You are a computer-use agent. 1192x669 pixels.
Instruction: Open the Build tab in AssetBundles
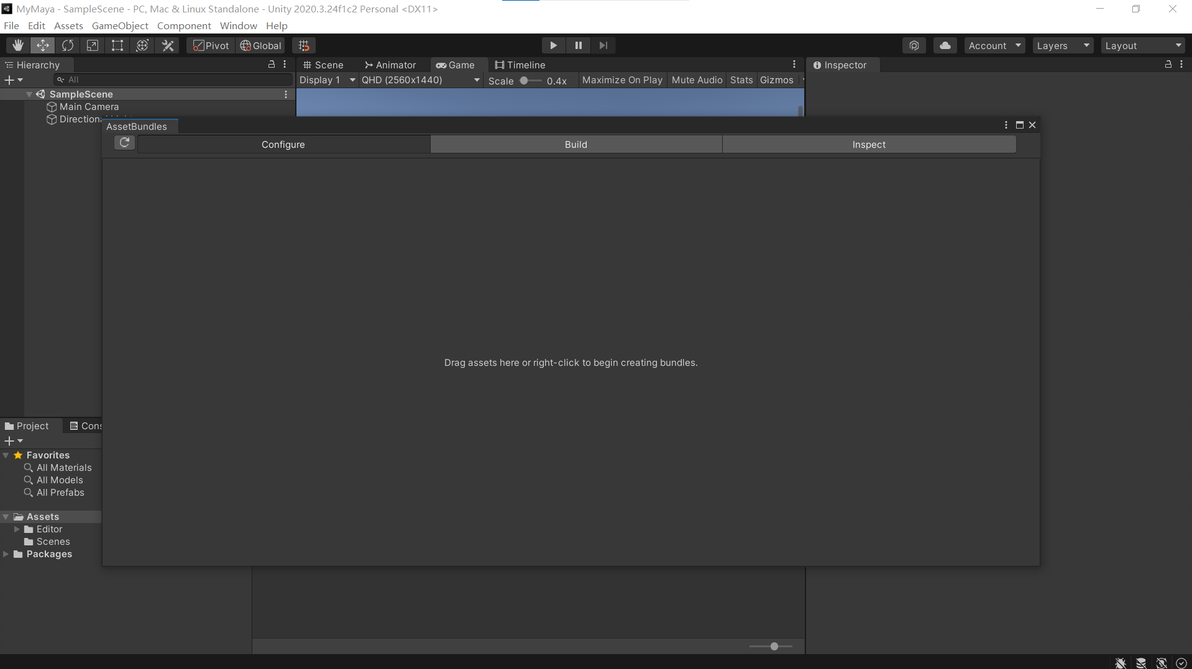point(576,144)
